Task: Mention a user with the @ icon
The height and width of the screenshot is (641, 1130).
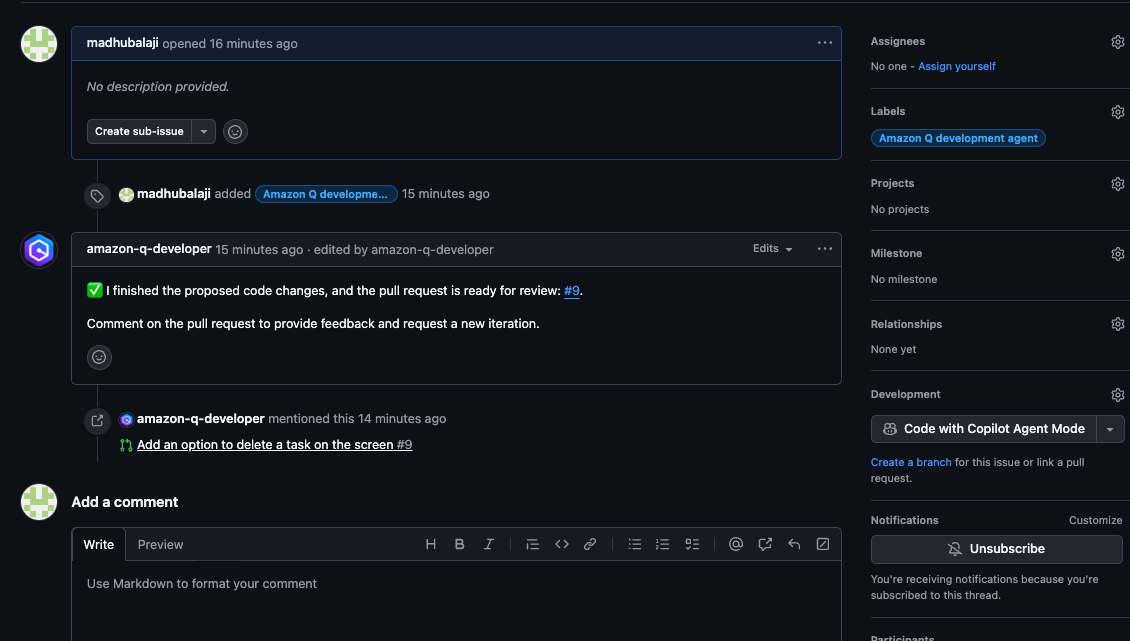Action: tap(736, 544)
